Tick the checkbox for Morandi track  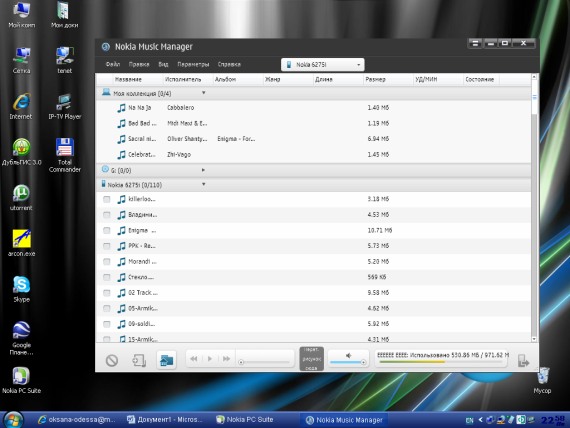pyautogui.click(x=107, y=262)
